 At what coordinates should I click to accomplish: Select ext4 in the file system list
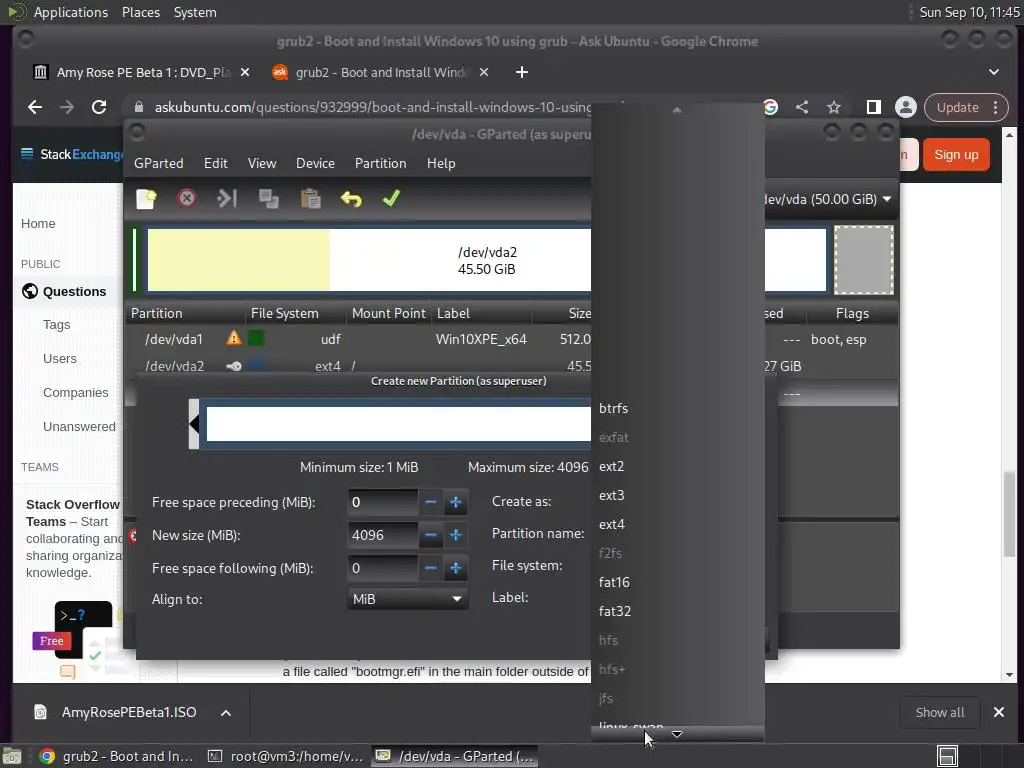[677, 524]
